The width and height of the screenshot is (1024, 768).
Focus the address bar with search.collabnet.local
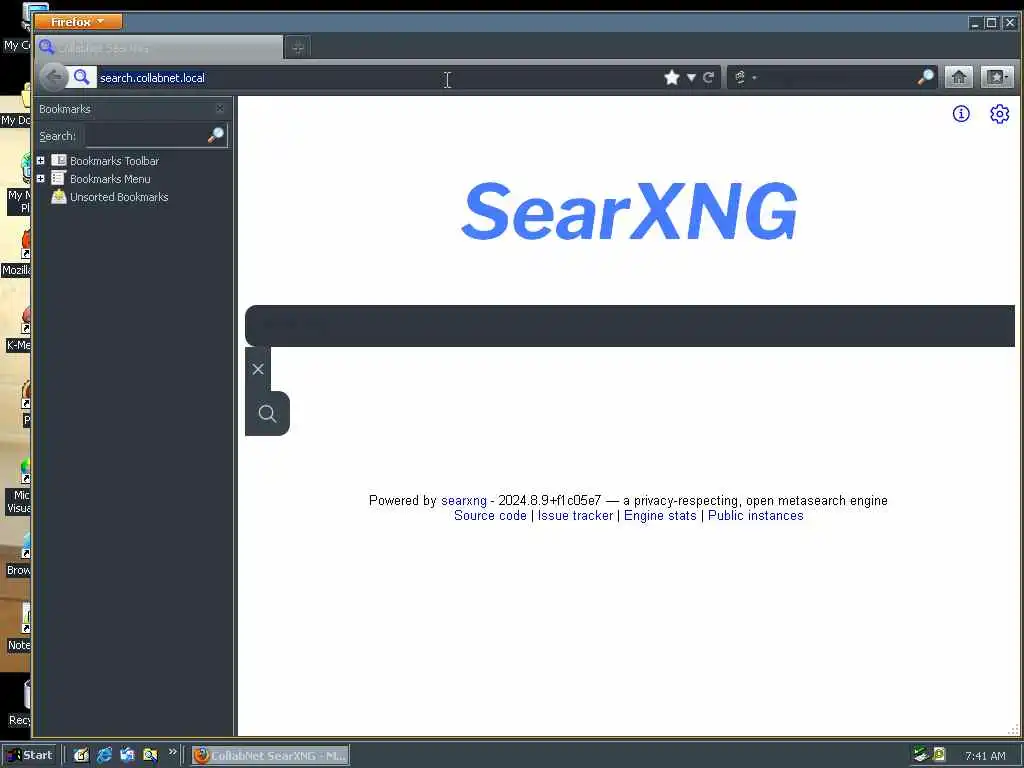point(377,78)
